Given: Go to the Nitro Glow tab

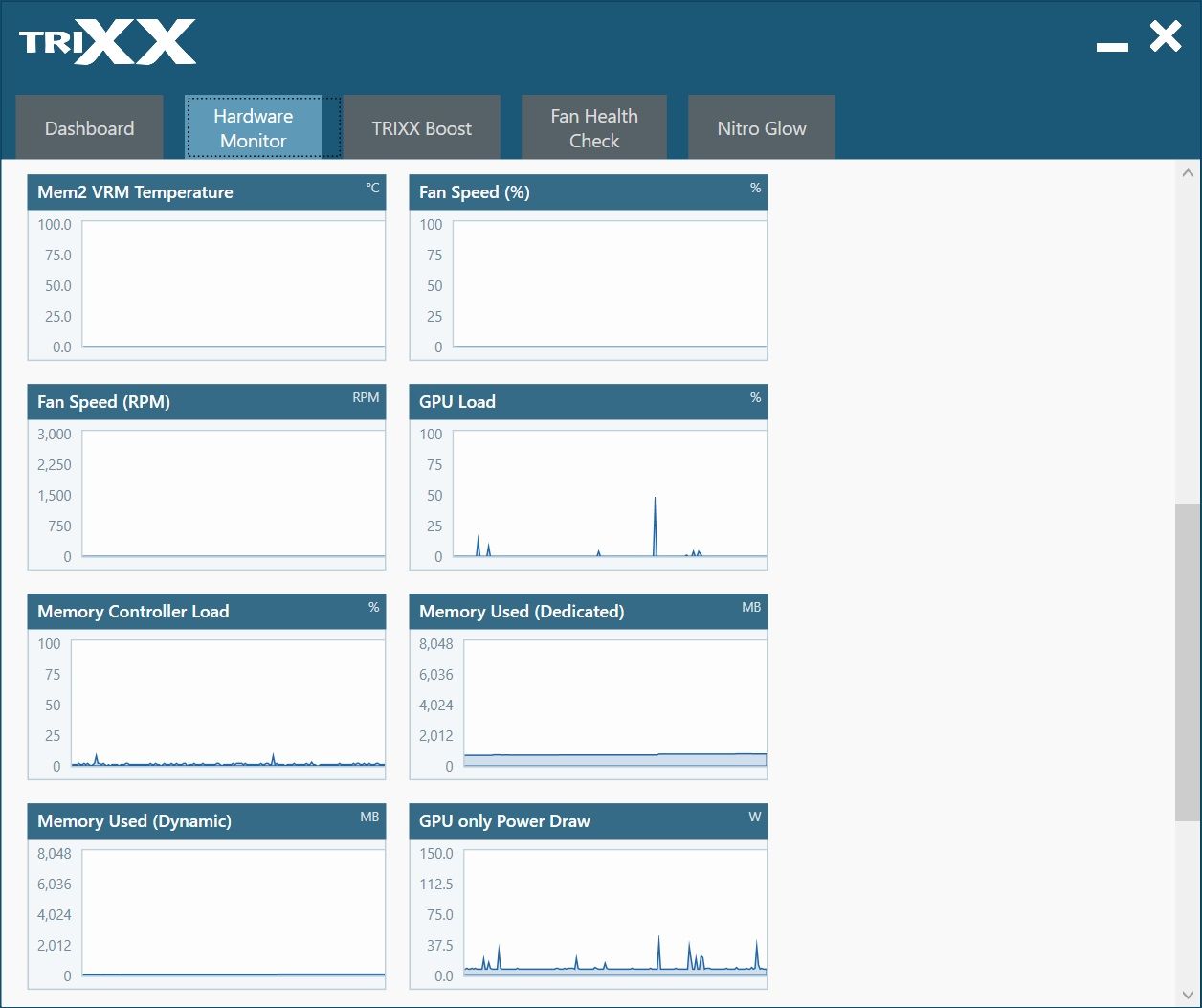Looking at the screenshot, I should point(762,127).
